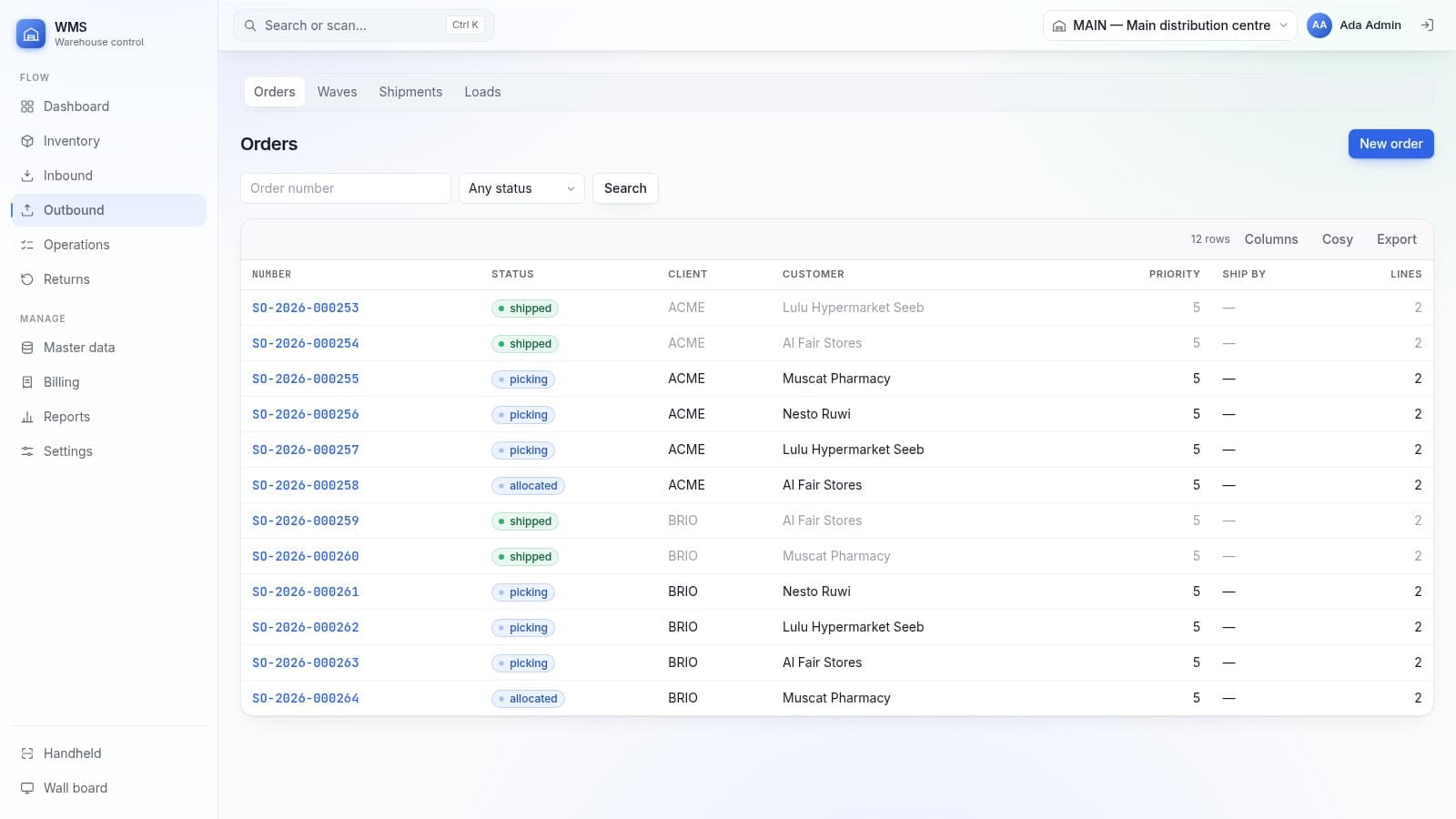
Task: Open order SO-2026-000255
Action: pos(306,379)
